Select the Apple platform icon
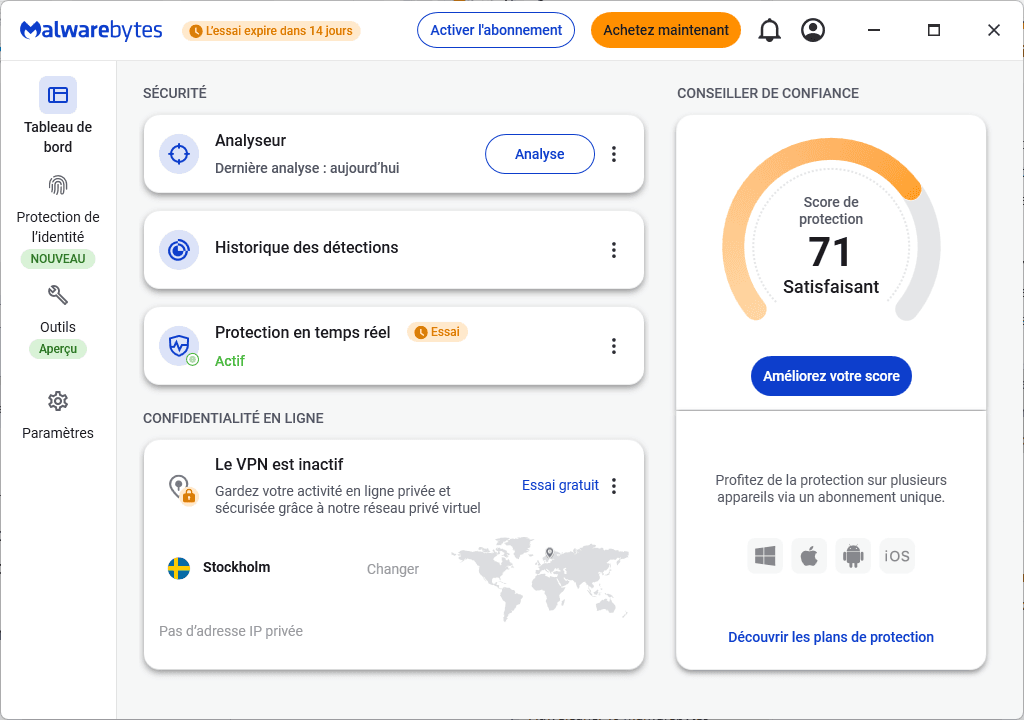This screenshot has height=720, width=1024. 808,556
